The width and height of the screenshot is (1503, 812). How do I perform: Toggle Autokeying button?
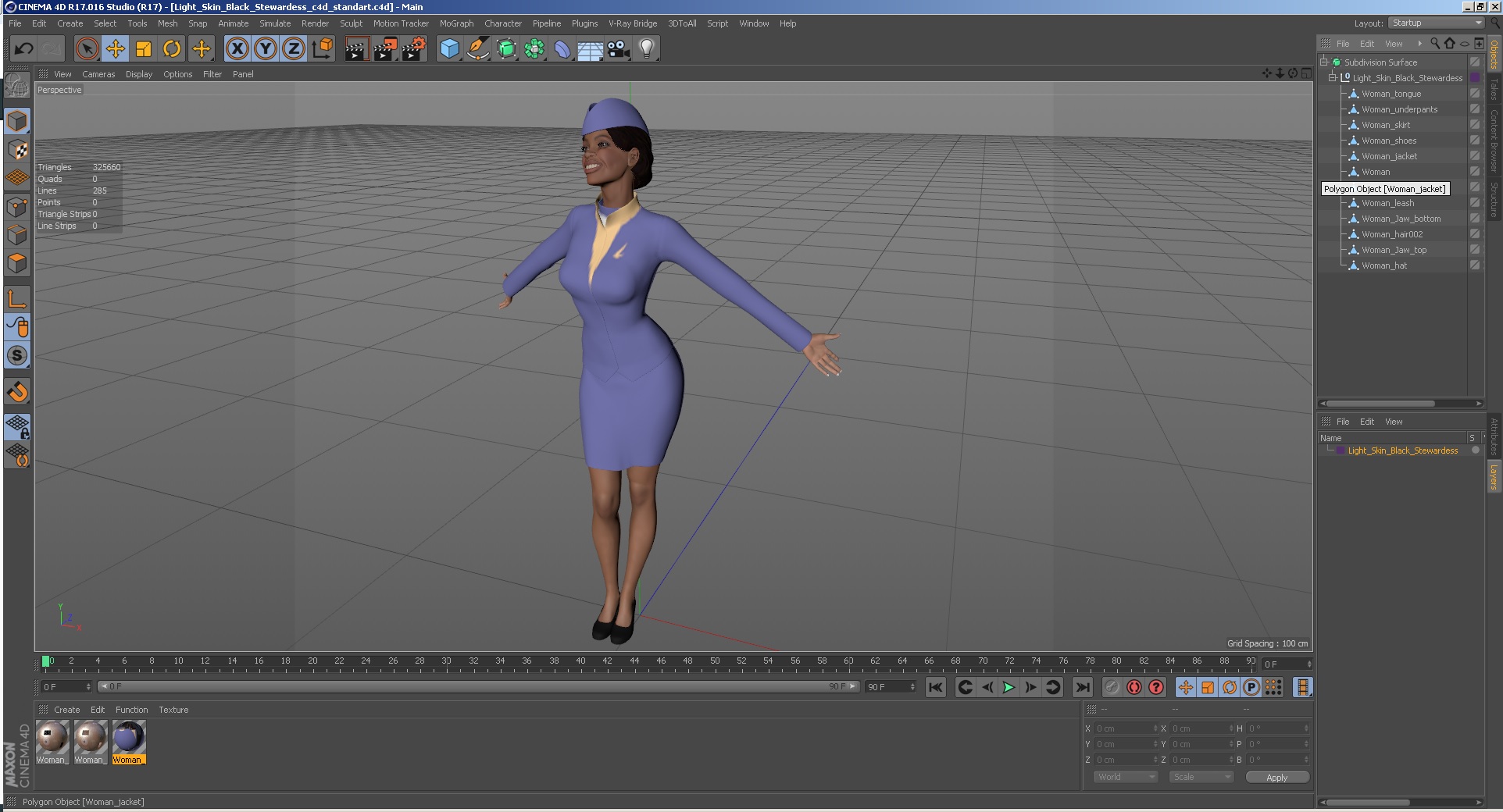click(x=1134, y=687)
